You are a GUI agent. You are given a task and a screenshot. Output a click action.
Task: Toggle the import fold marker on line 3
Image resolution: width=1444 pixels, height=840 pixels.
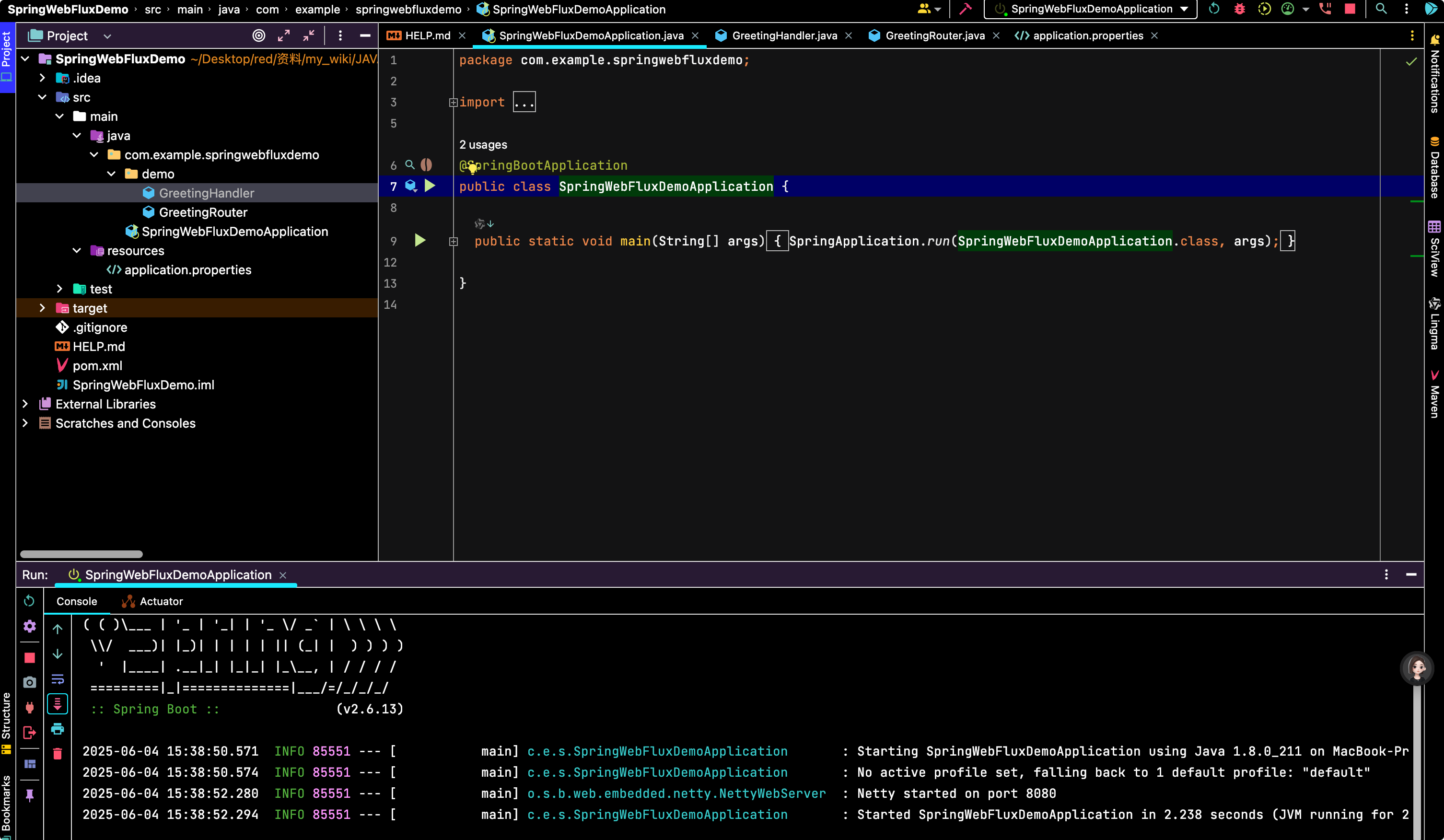pyautogui.click(x=453, y=103)
